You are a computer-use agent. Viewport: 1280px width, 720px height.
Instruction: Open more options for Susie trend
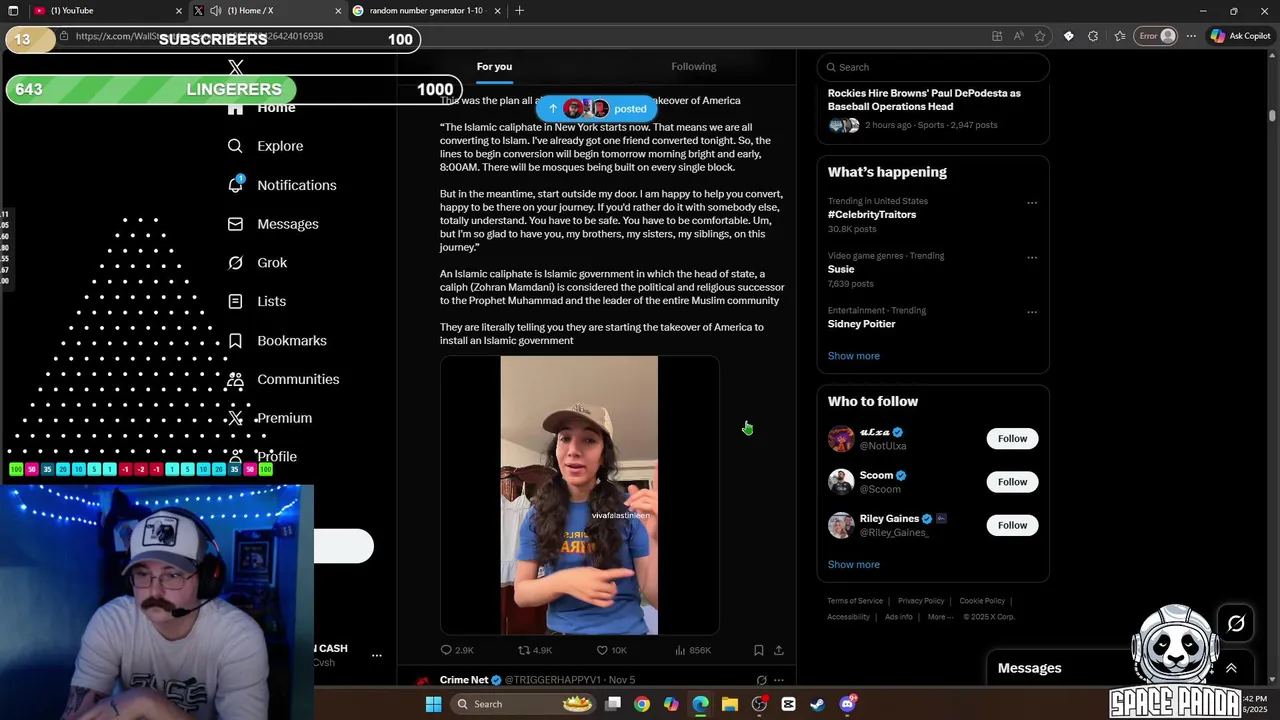(x=1032, y=257)
